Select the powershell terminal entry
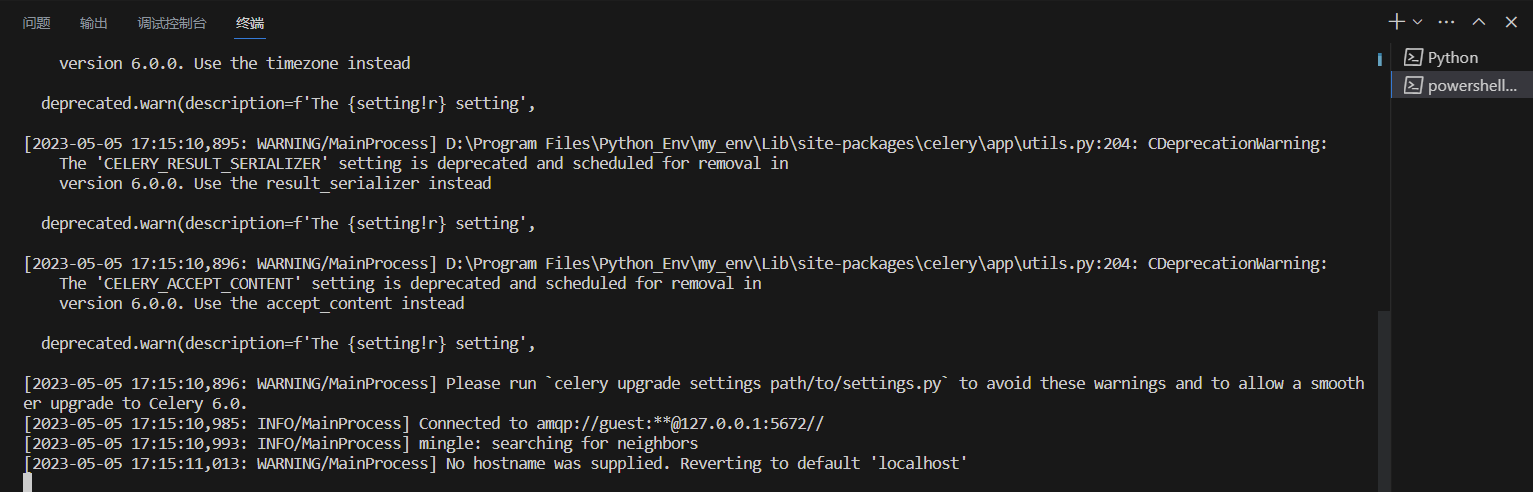The width and height of the screenshot is (1533, 492). point(1461,86)
